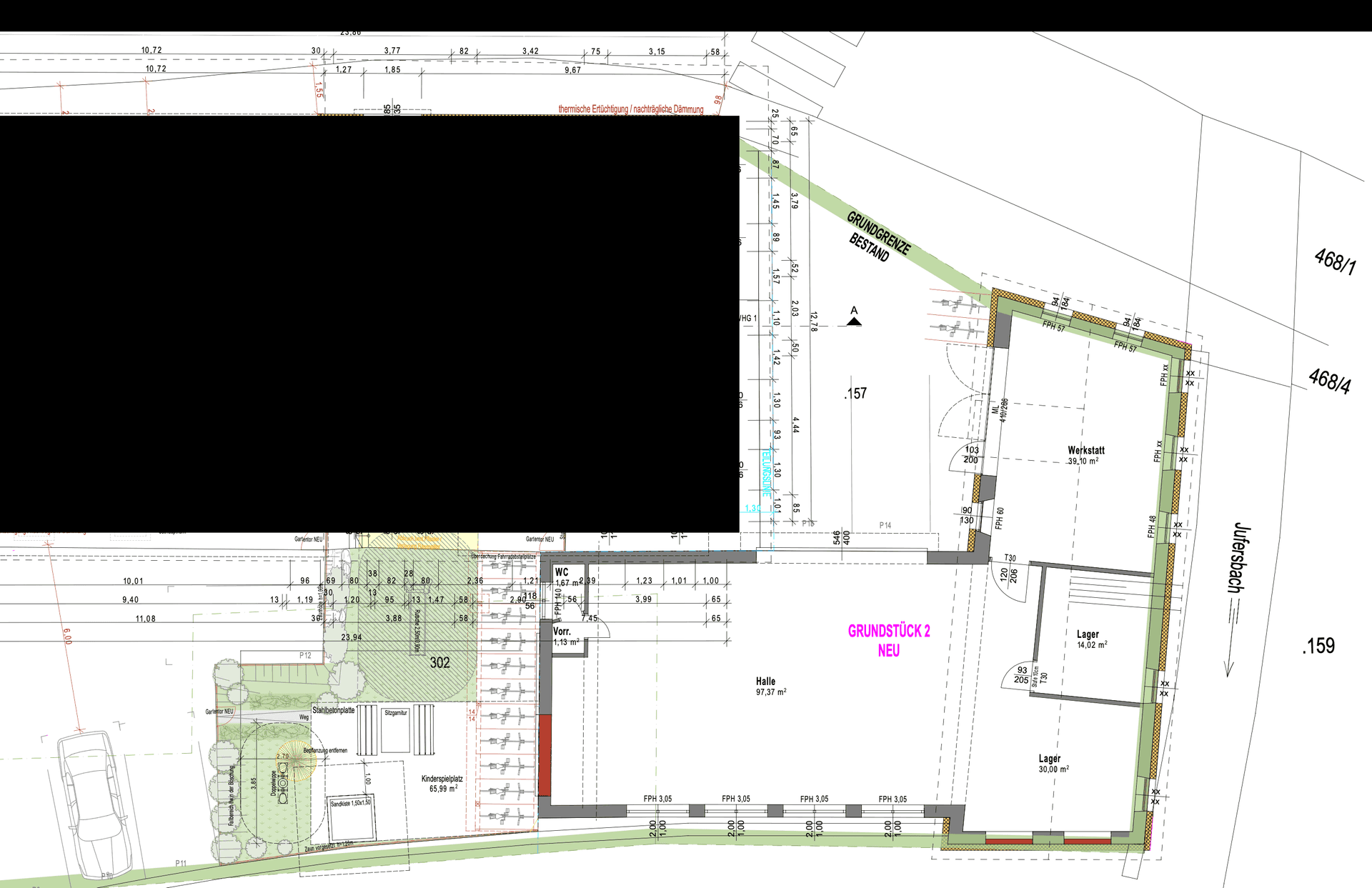Click the vertical "12,78" dimension value
This screenshot has height=888, width=1372.
(814, 321)
